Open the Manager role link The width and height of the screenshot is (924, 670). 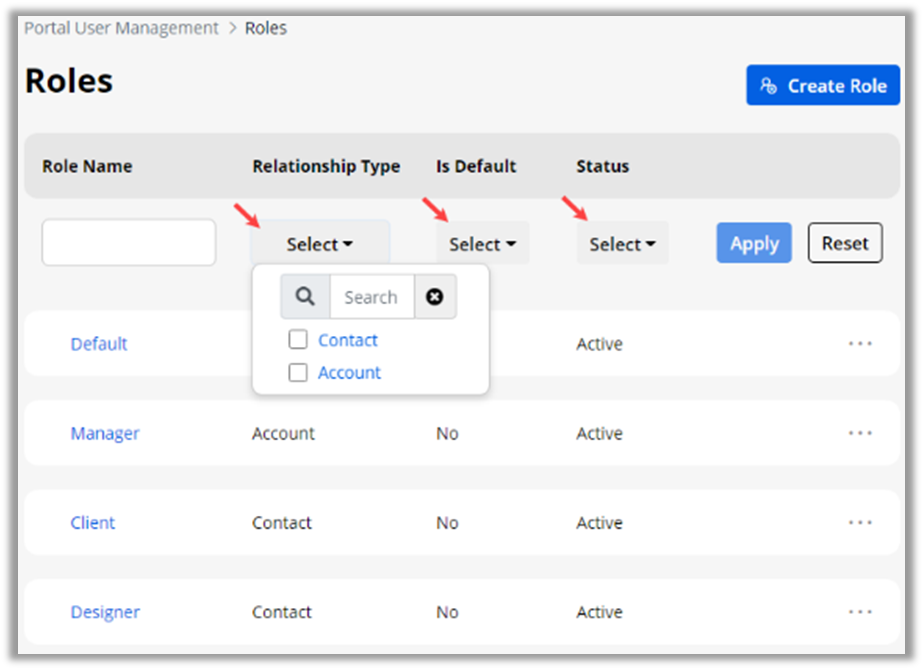(x=105, y=433)
